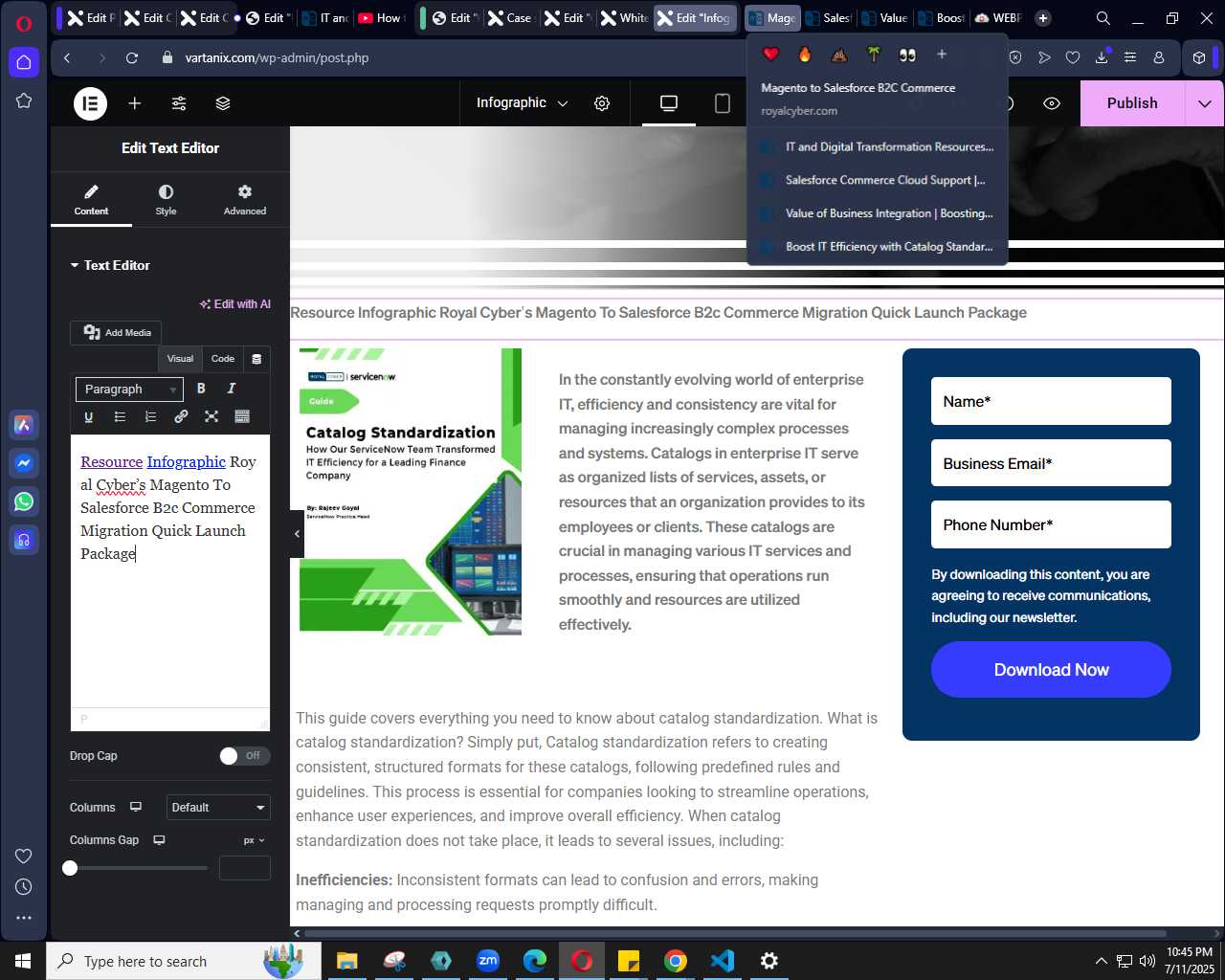Open the music player sidebar icon
The image size is (1225, 980).
(x=24, y=540)
